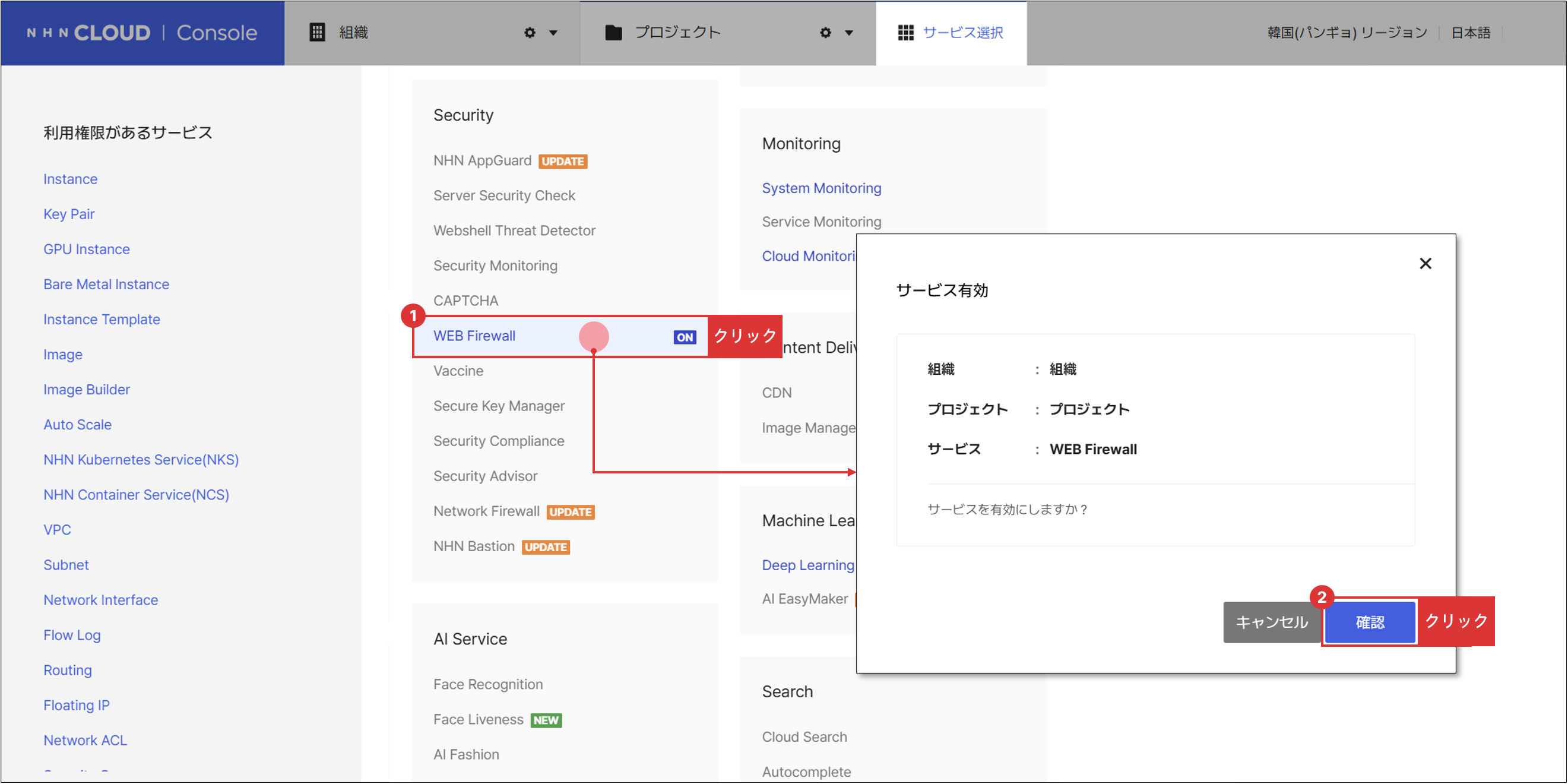The width and height of the screenshot is (1568, 784).
Task: Open Bare Metal Instance in sidebar
Action: [106, 285]
